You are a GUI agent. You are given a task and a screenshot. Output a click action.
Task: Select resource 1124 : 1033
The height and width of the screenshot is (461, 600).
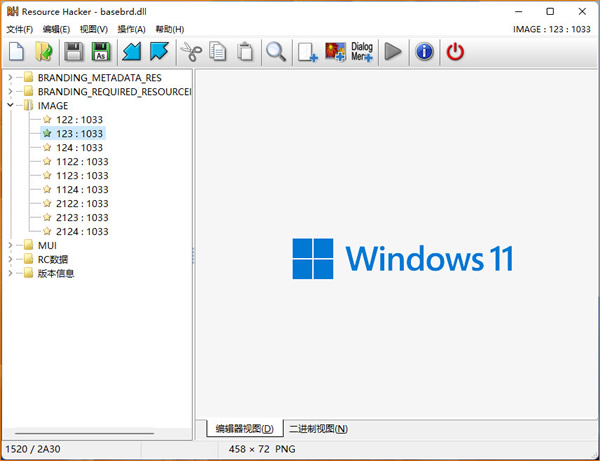pos(82,189)
